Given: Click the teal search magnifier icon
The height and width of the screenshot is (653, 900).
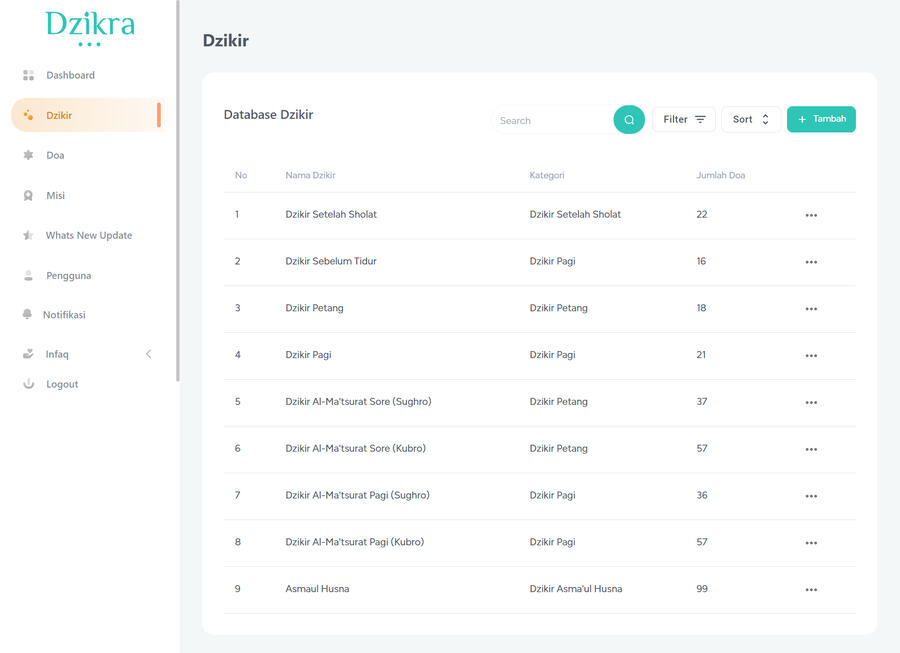Looking at the screenshot, I should [x=629, y=120].
